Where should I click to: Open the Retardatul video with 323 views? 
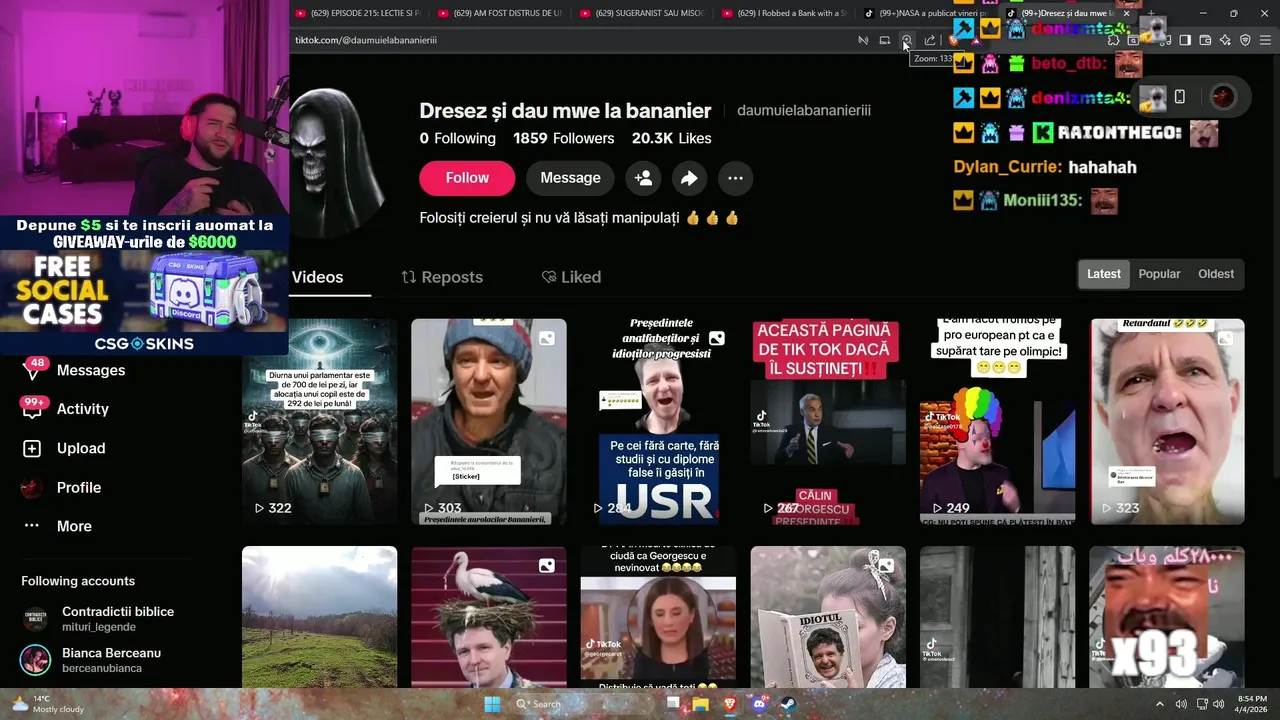tap(1167, 422)
